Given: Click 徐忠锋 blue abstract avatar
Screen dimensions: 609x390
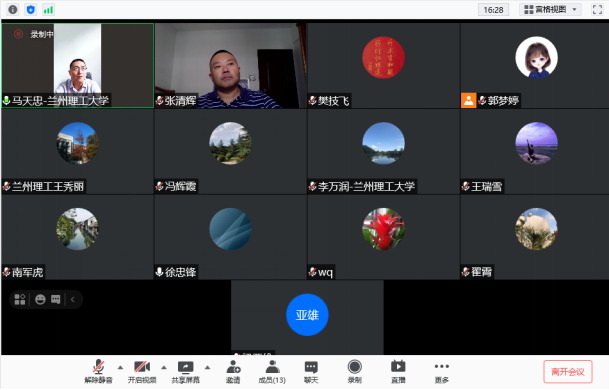Looking at the screenshot, I should 230,229.
